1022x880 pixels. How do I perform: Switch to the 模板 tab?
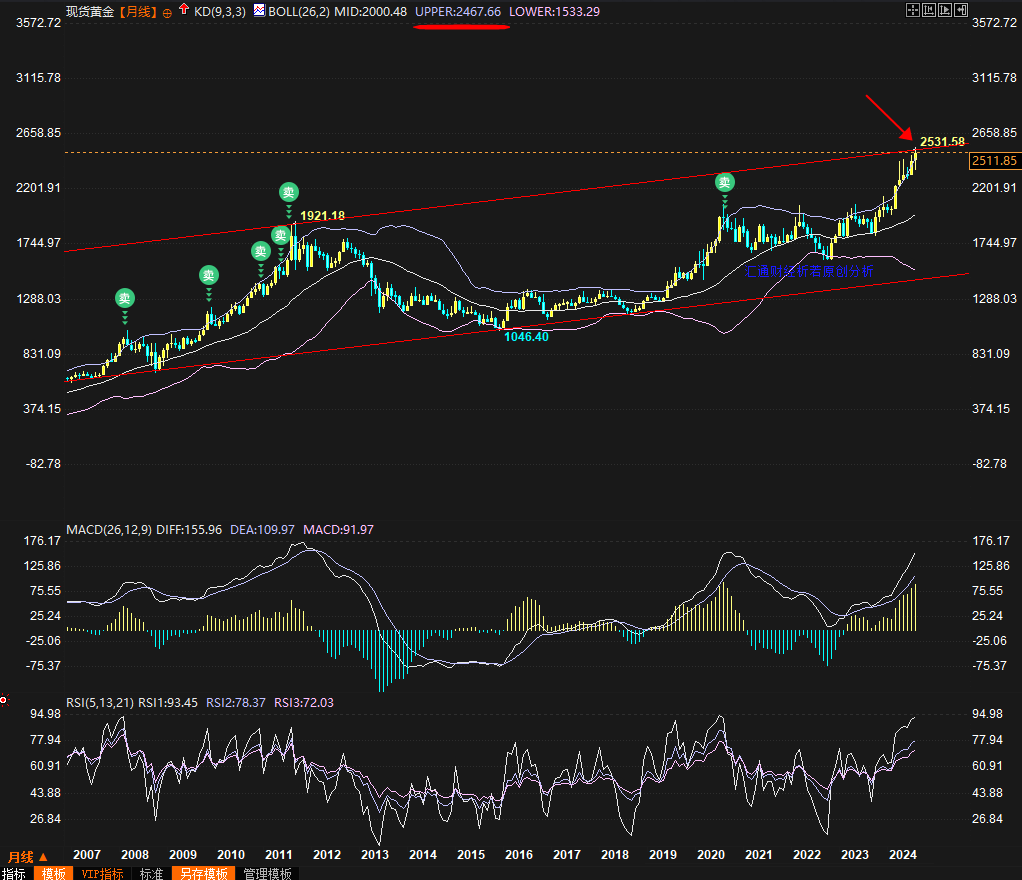point(54,873)
